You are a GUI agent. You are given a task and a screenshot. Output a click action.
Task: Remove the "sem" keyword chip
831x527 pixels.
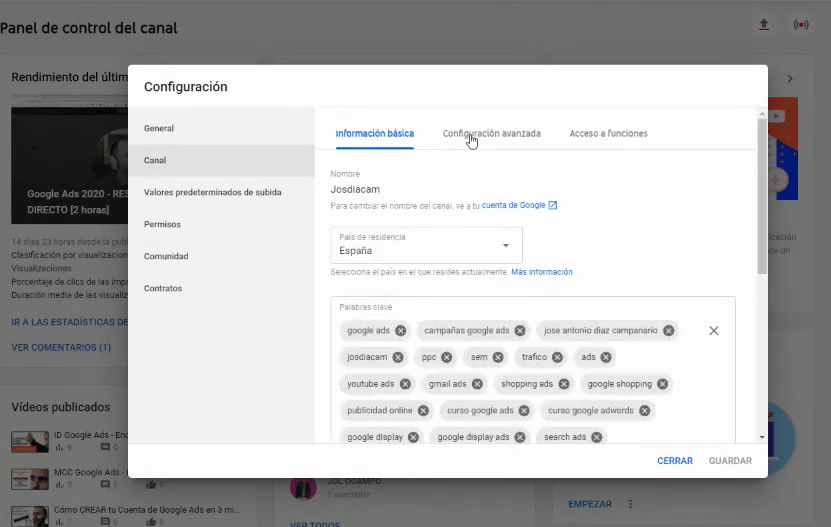pyautogui.click(x=498, y=357)
